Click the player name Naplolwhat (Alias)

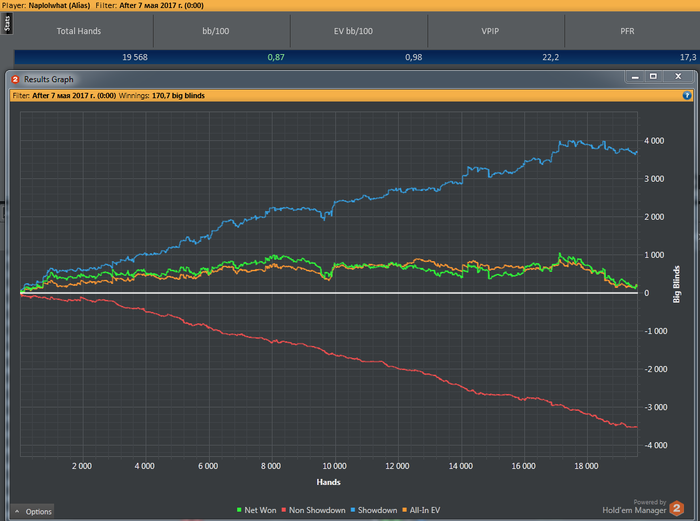click(59, 5)
